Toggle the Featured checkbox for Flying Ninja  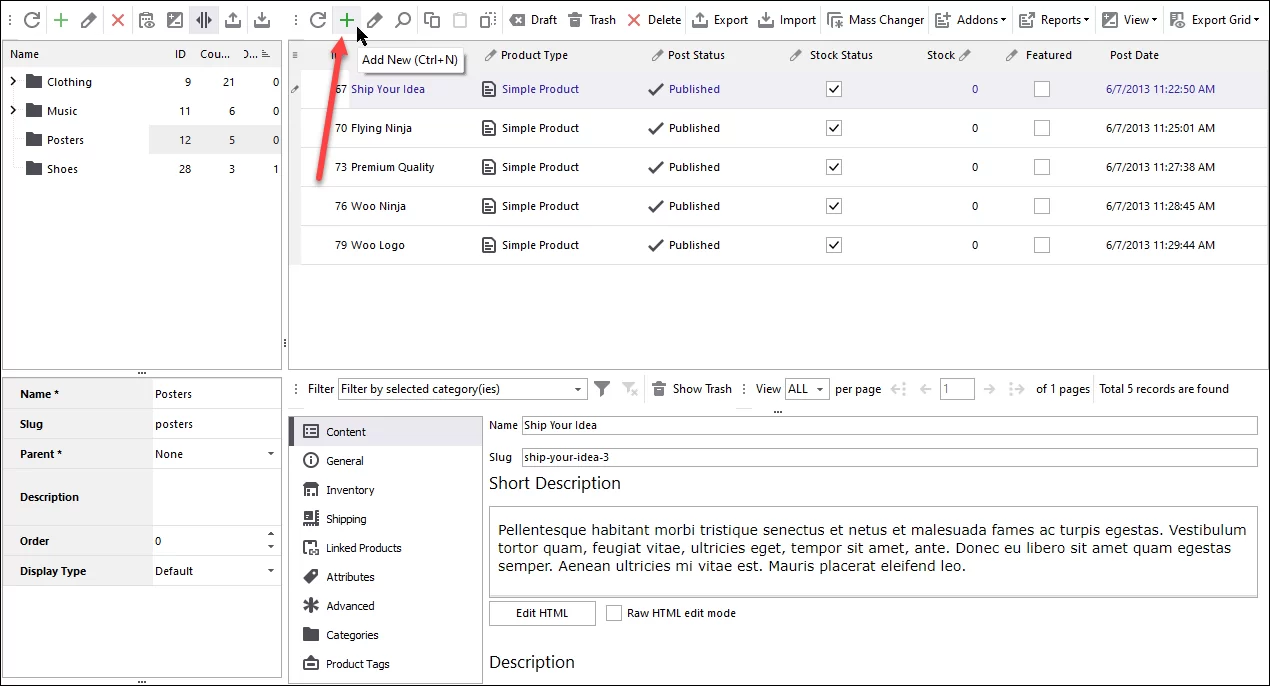point(1041,128)
